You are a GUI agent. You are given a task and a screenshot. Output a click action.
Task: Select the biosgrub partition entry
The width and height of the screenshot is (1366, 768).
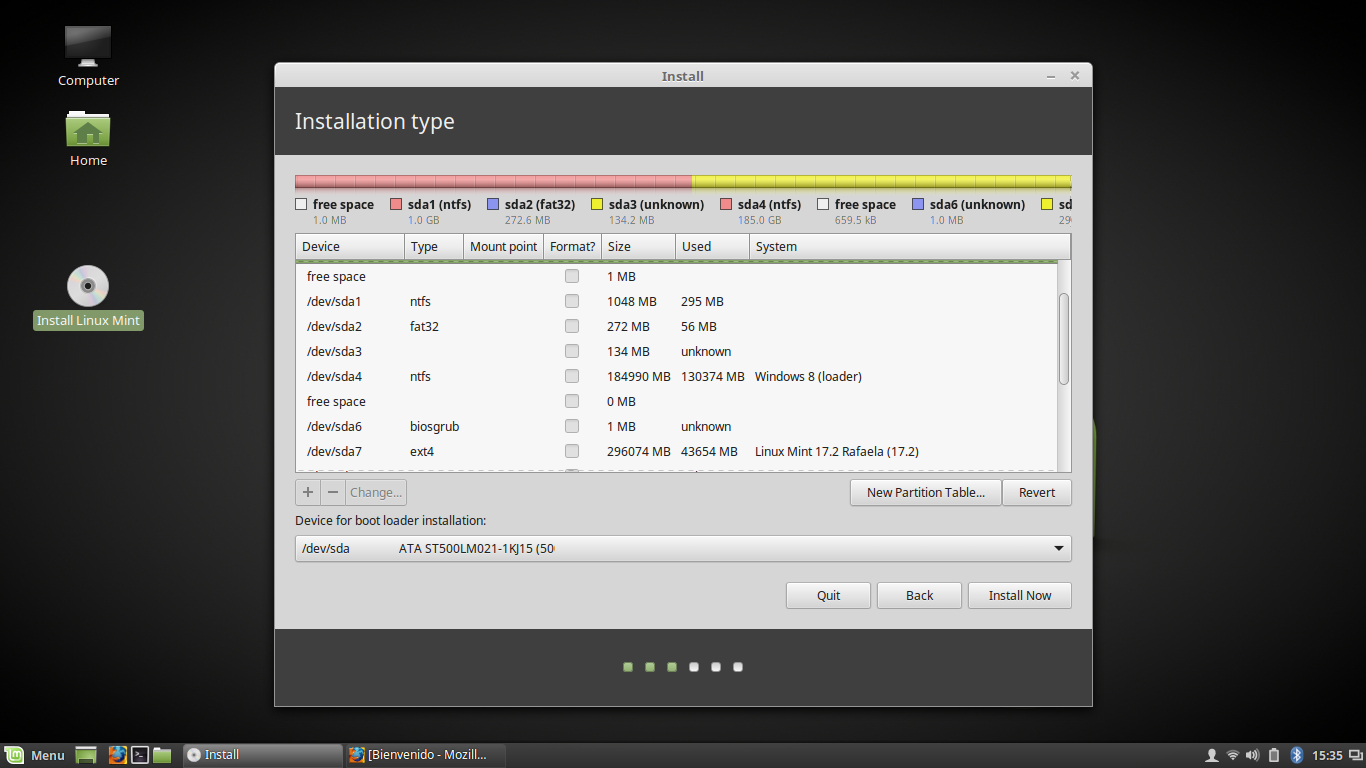676,426
